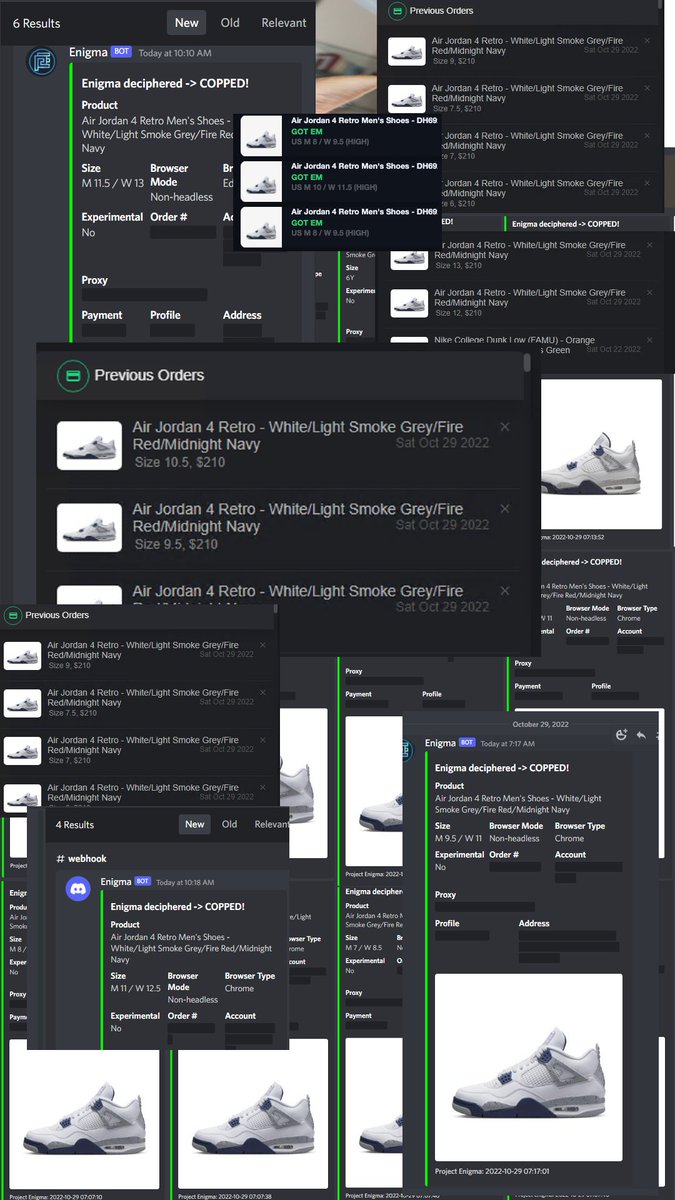Click the Enigma username on the 7:17 AM message

440,743
